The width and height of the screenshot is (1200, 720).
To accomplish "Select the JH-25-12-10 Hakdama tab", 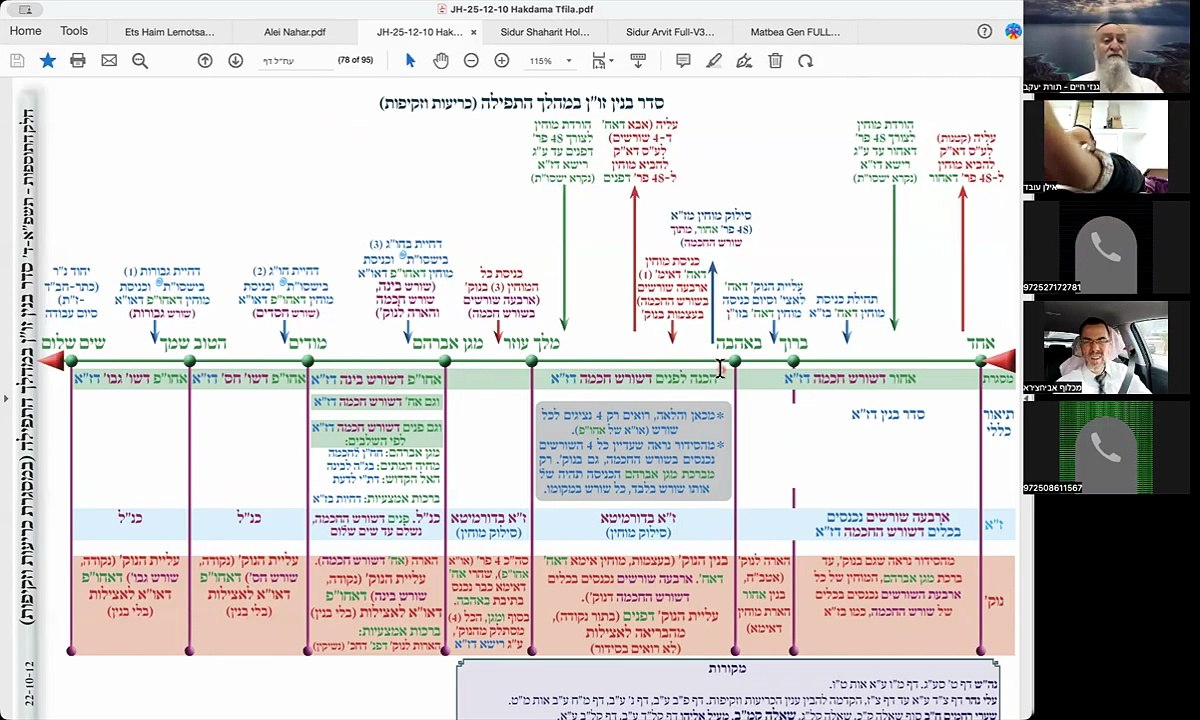I will coord(419,32).
